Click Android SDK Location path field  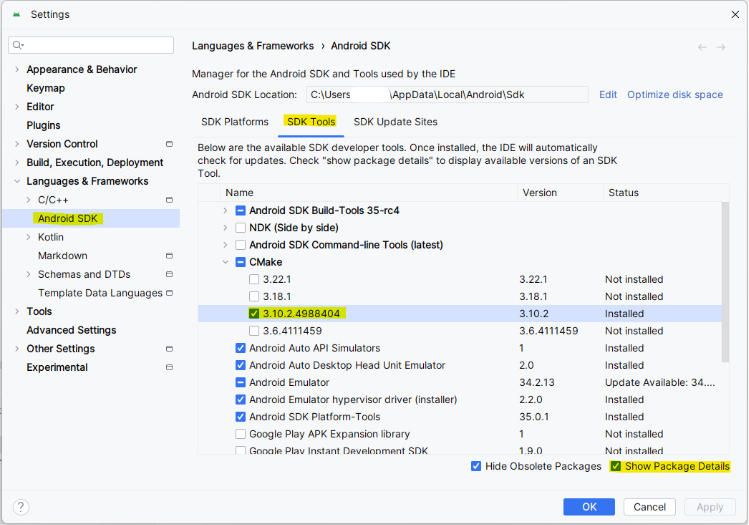[447, 95]
